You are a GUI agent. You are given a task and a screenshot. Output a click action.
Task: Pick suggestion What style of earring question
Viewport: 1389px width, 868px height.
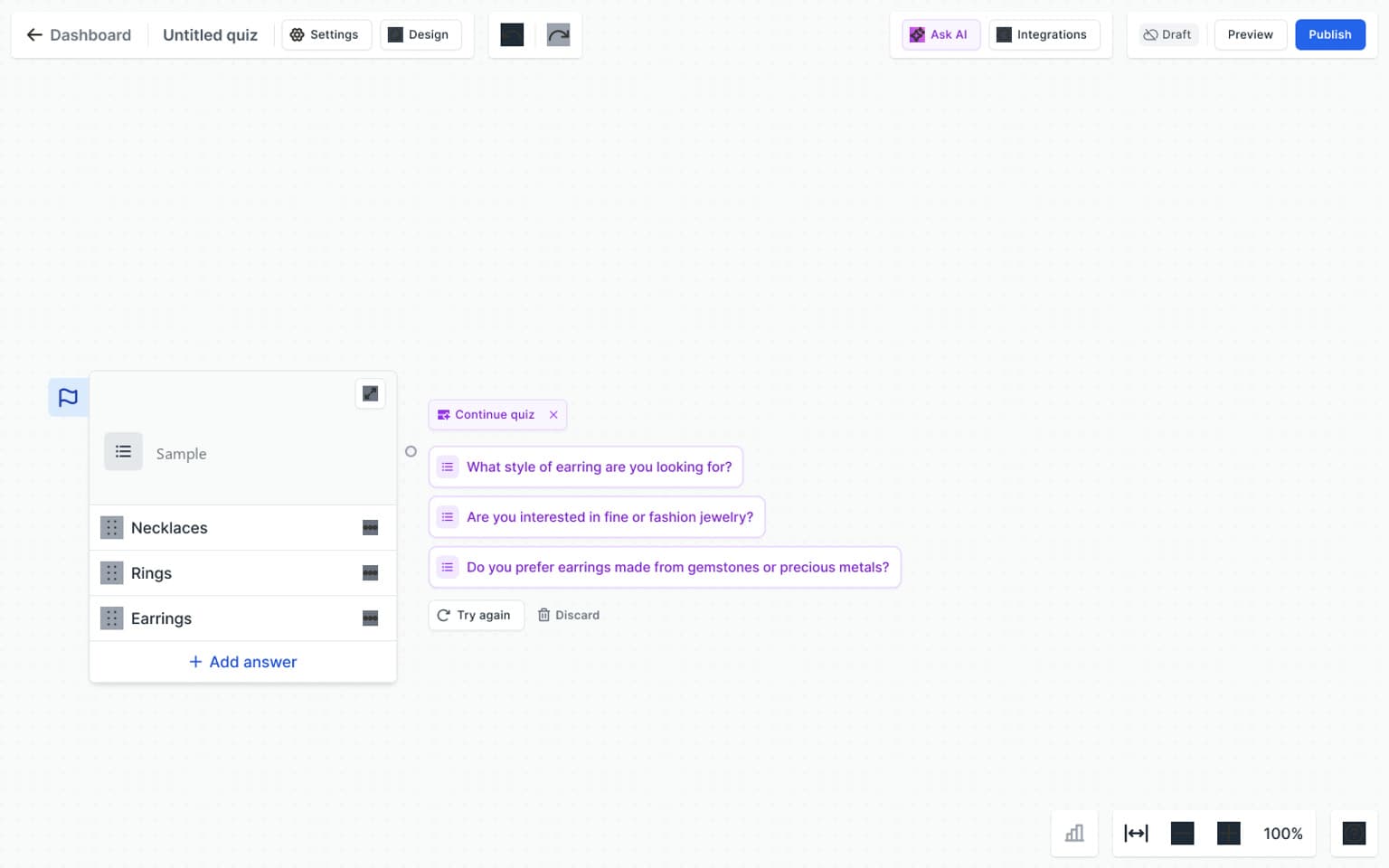[586, 467]
